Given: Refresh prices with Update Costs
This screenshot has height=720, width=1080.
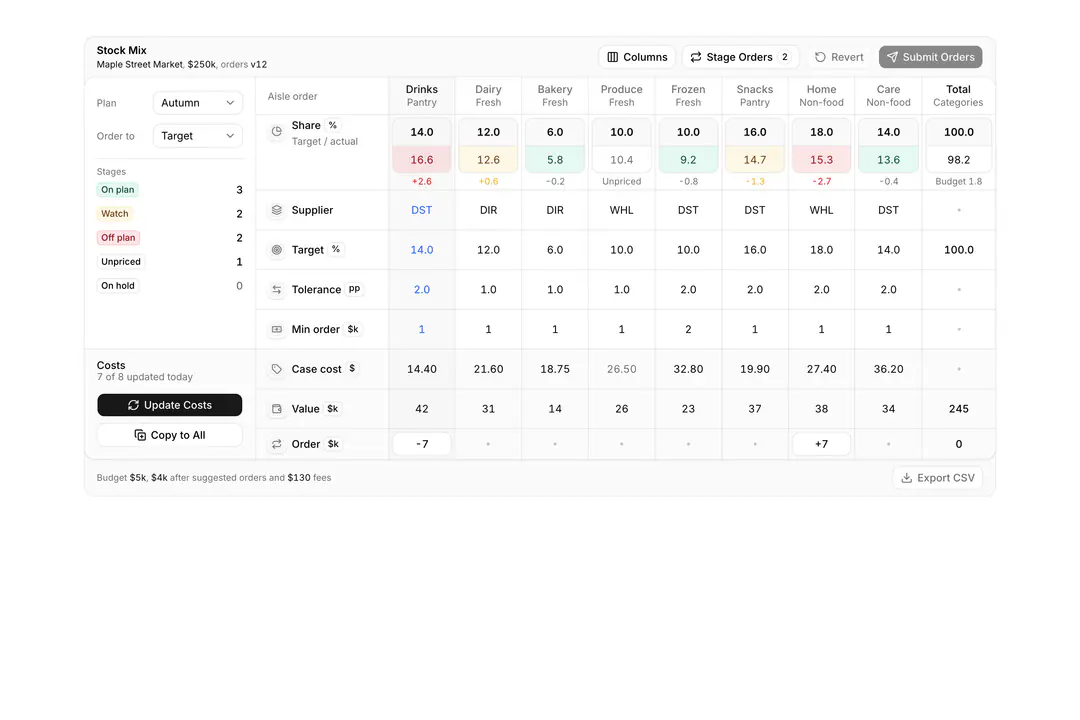Looking at the screenshot, I should [169, 405].
